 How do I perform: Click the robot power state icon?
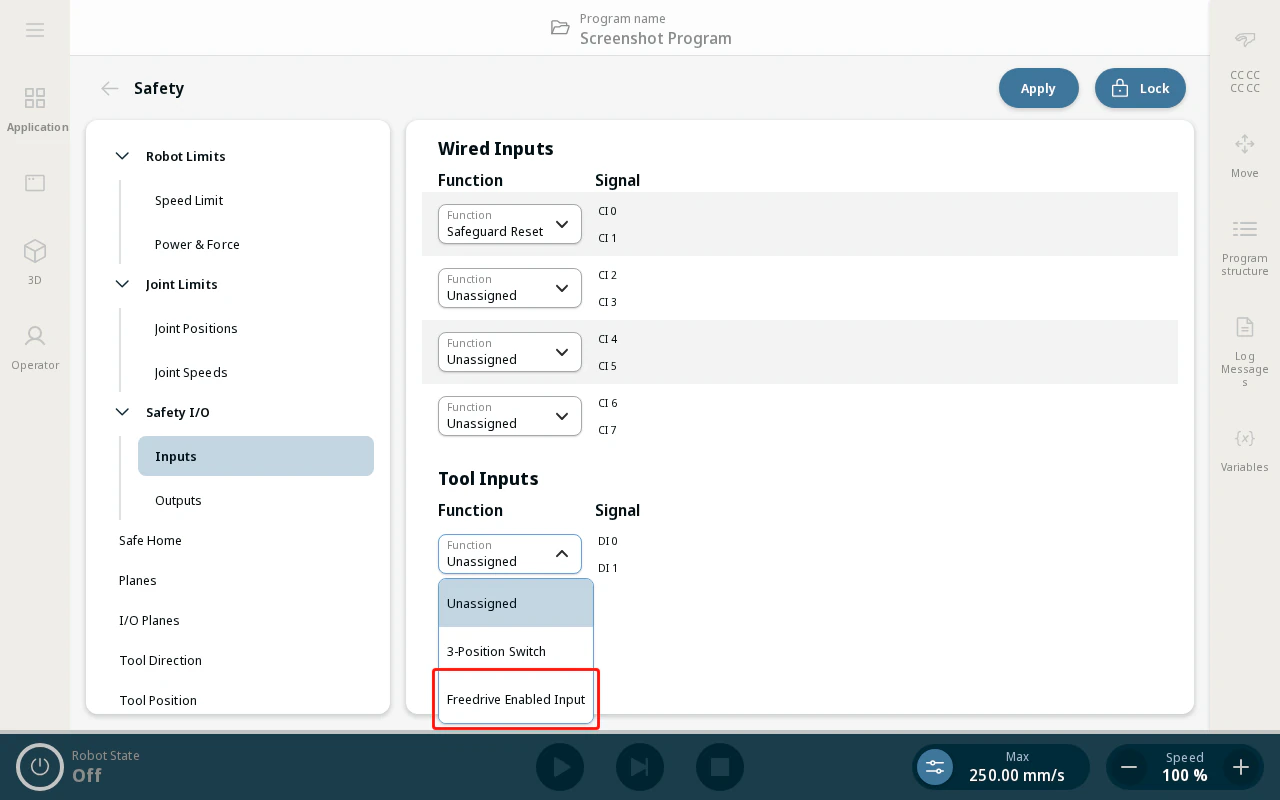click(x=40, y=767)
